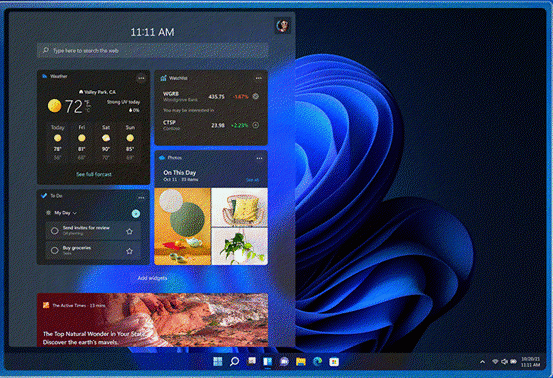The width and height of the screenshot is (553, 378).
Task: Open File Explorer from the taskbar
Action: [300, 361]
